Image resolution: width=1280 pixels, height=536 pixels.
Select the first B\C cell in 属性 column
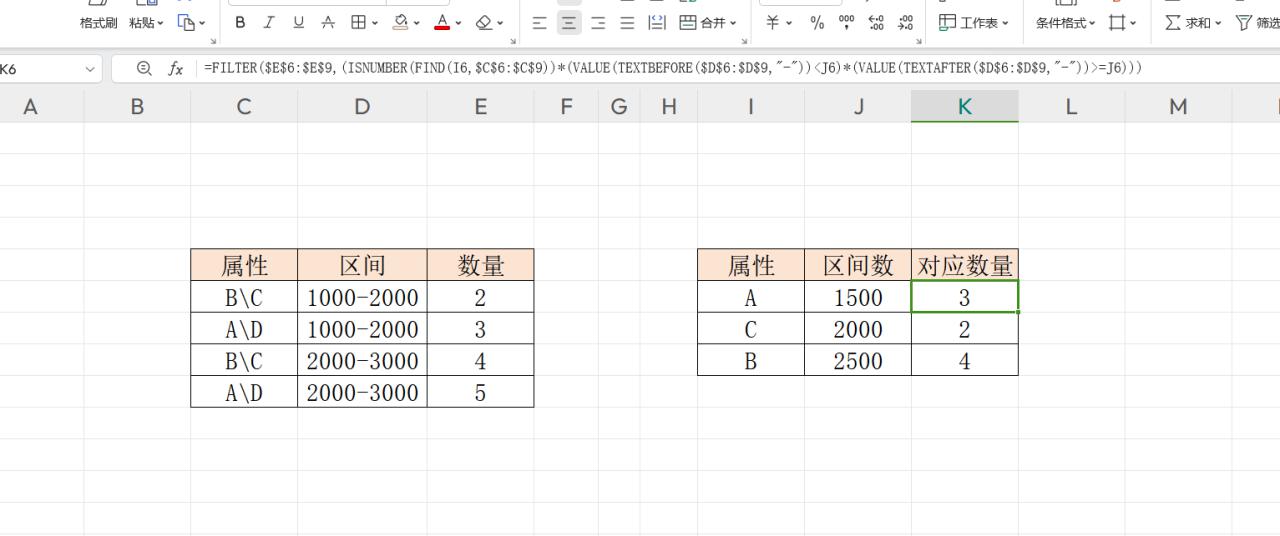(244, 297)
